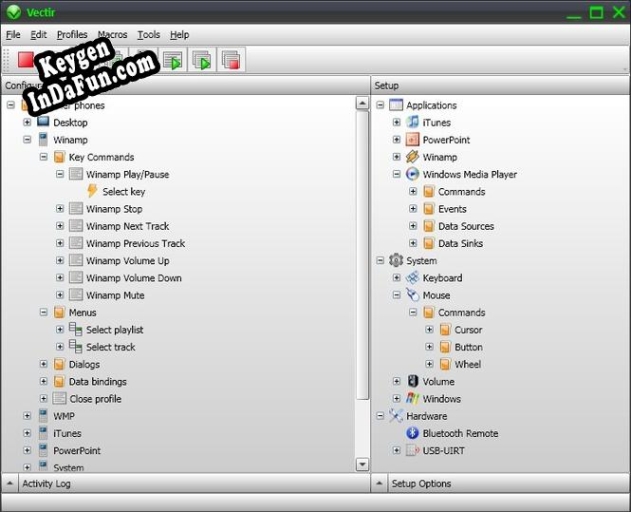Click the red stop square toolbar icon
The width and height of the screenshot is (631, 512).
26,60
